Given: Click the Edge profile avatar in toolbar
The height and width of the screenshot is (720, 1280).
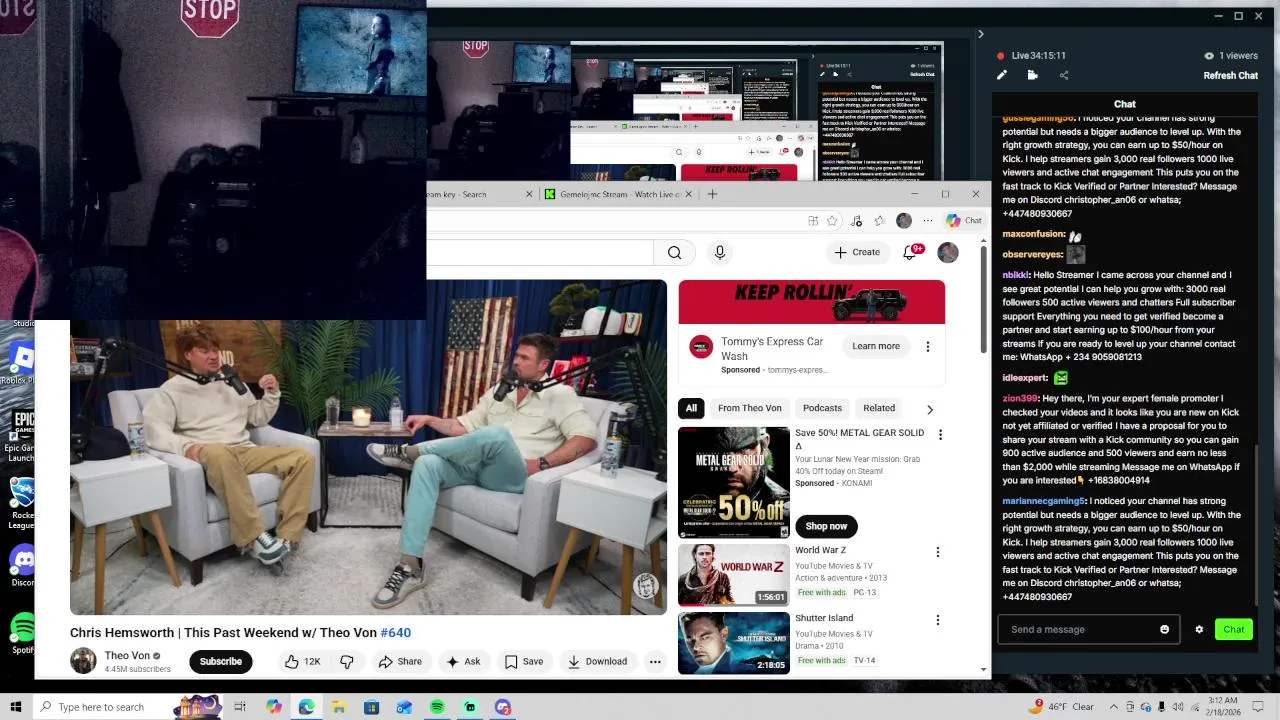Looking at the screenshot, I should [x=904, y=221].
